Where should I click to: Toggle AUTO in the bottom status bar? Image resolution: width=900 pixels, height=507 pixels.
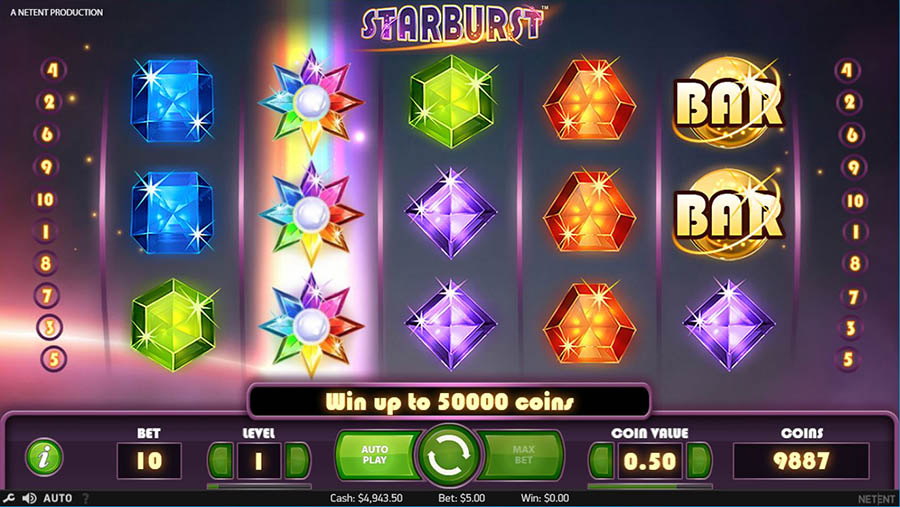coord(58,498)
